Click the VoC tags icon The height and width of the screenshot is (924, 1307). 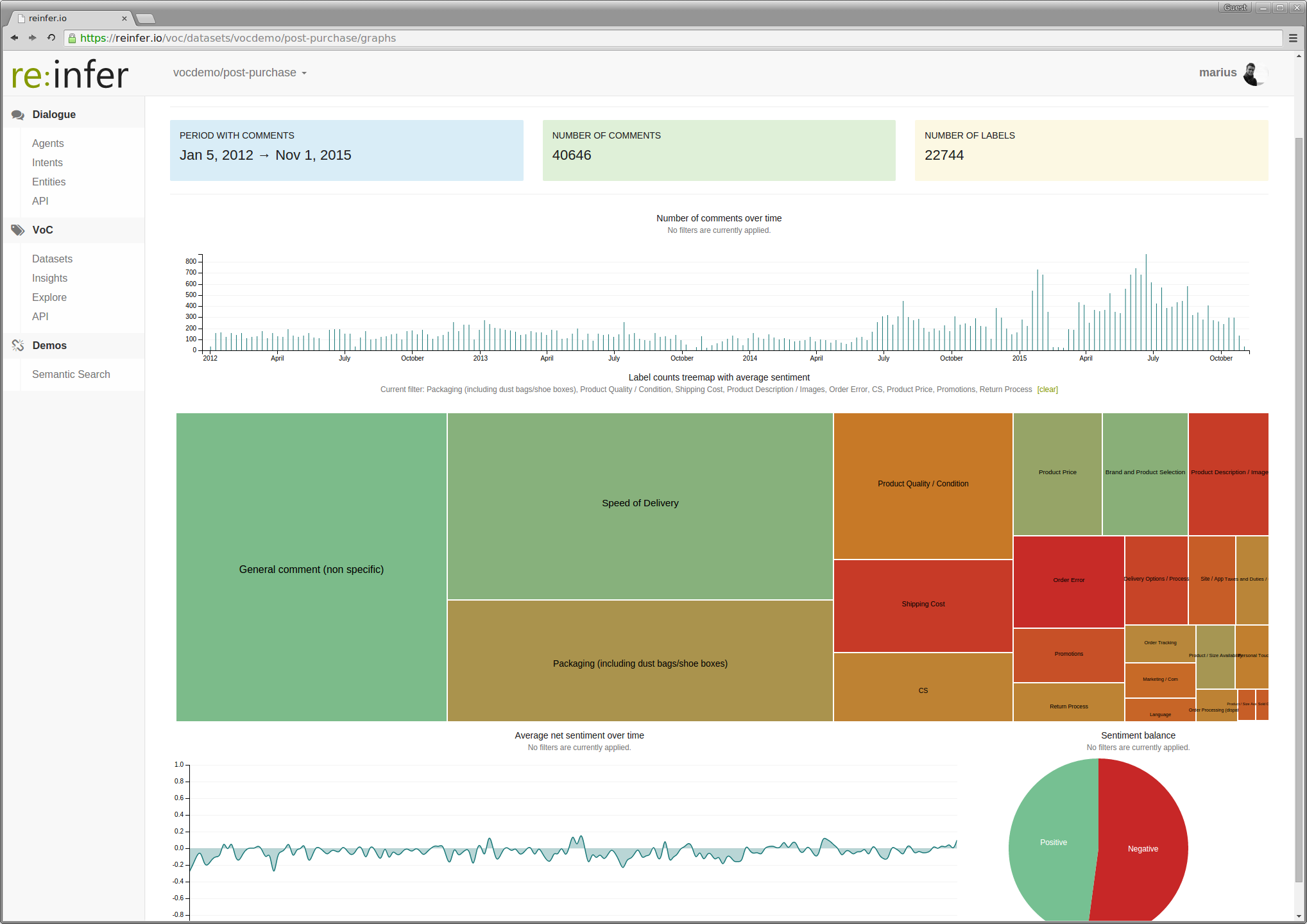[18, 230]
